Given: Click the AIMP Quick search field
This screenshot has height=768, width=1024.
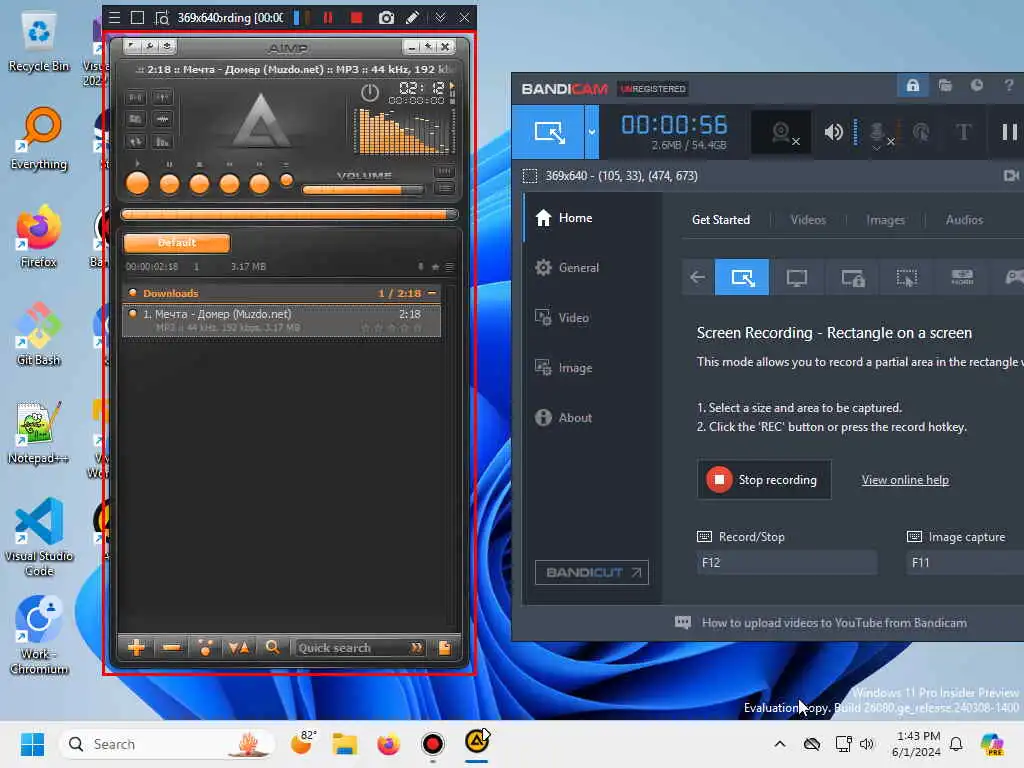Looking at the screenshot, I should click(351, 647).
